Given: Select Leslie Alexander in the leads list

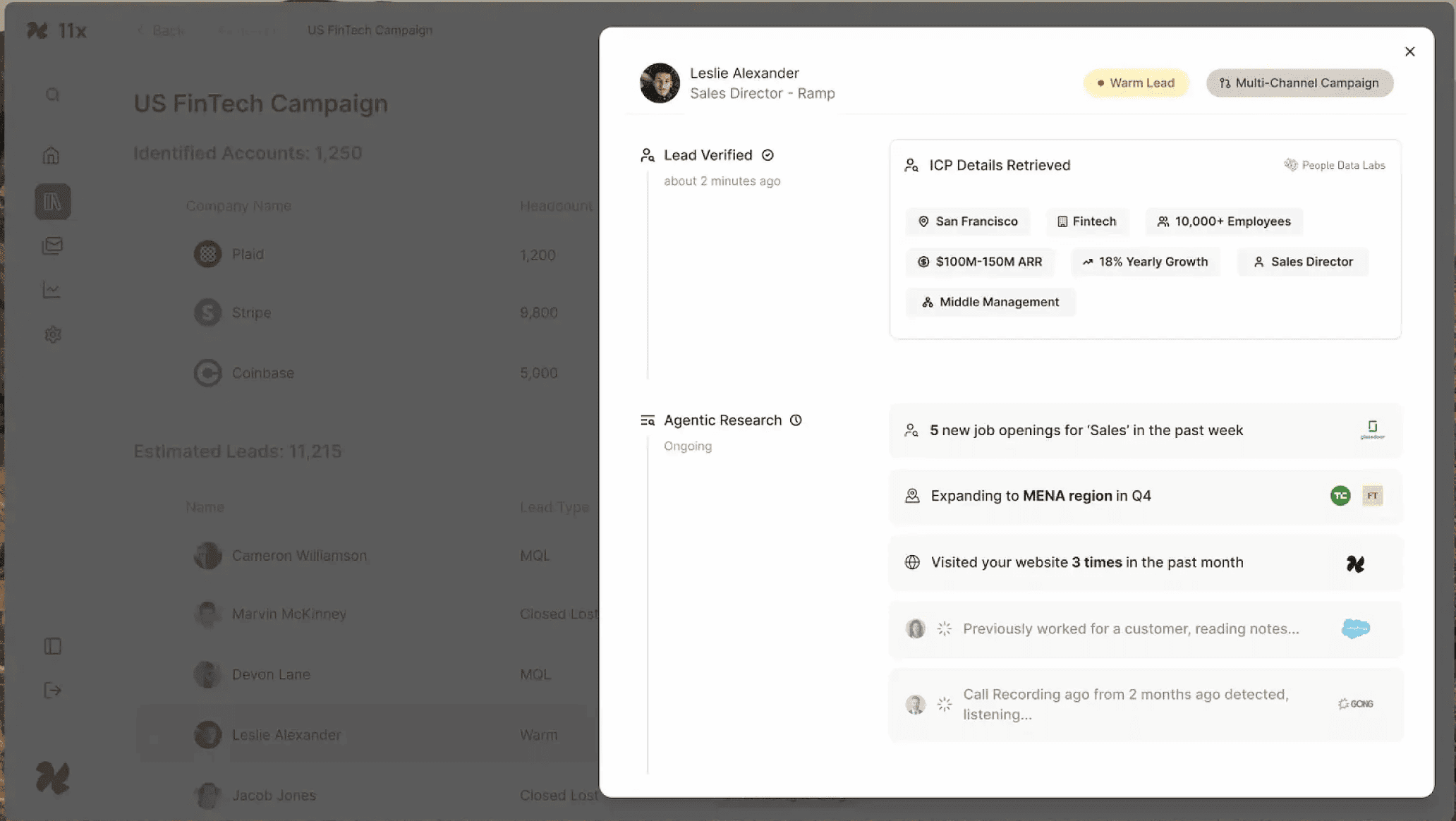Looking at the screenshot, I should pos(367,735).
